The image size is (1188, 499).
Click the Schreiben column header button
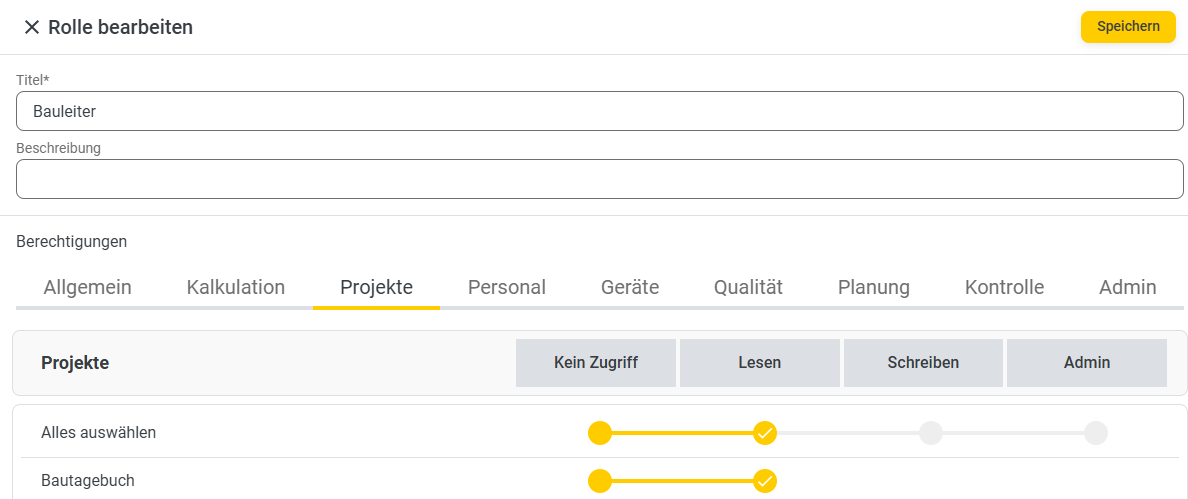point(924,363)
